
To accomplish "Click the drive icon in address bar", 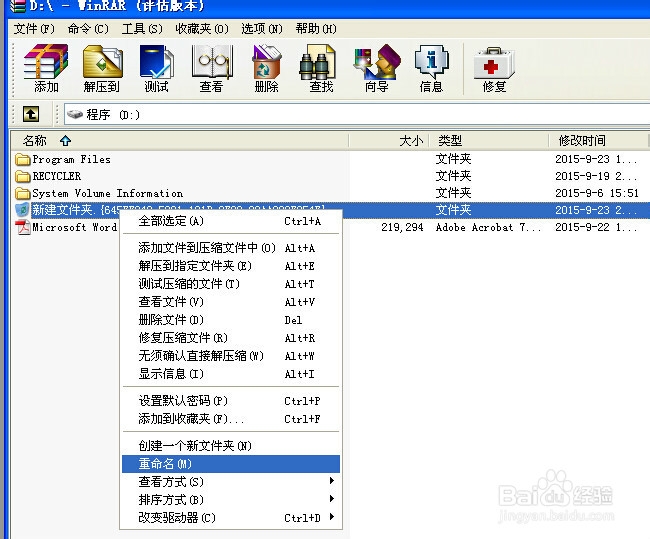I will click(x=75, y=114).
